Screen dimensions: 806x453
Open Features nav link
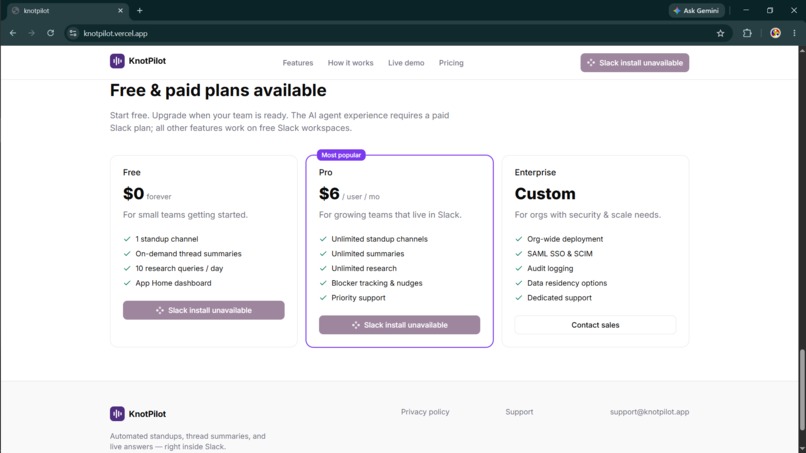[298, 63]
